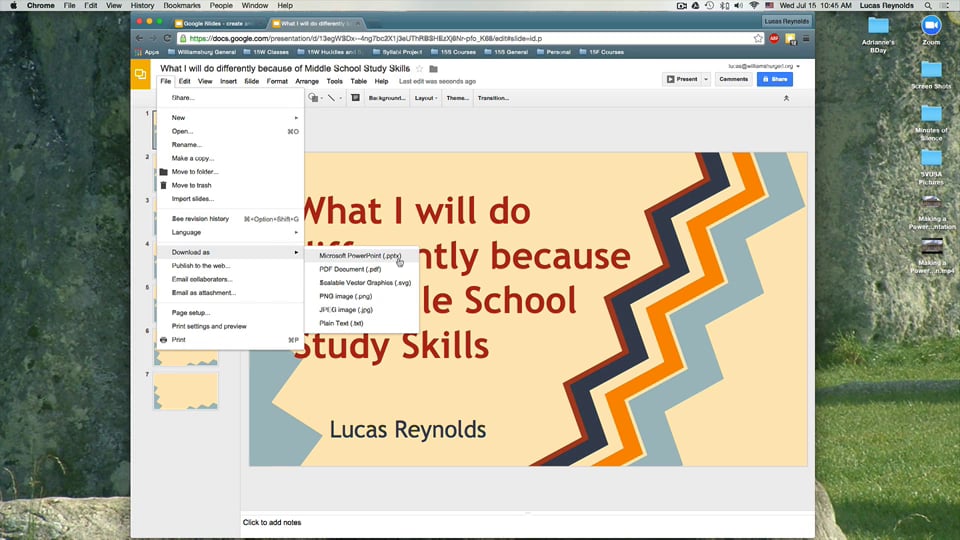Expand the Language submenu
This screenshot has width=960, height=540.
click(230, 233)
